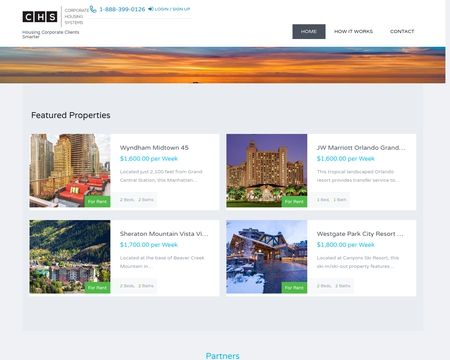Click the phone icon beside the number
The image size is (450, 360).
(x=93, y=9)
